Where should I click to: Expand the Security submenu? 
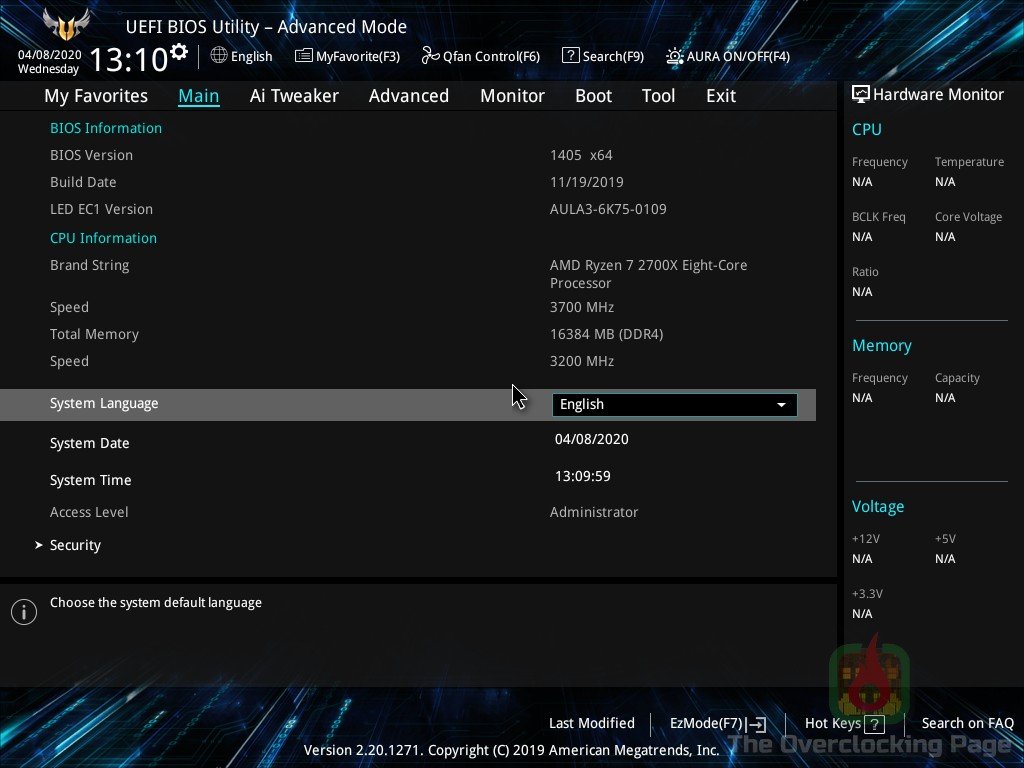click(x=75, y=545)
